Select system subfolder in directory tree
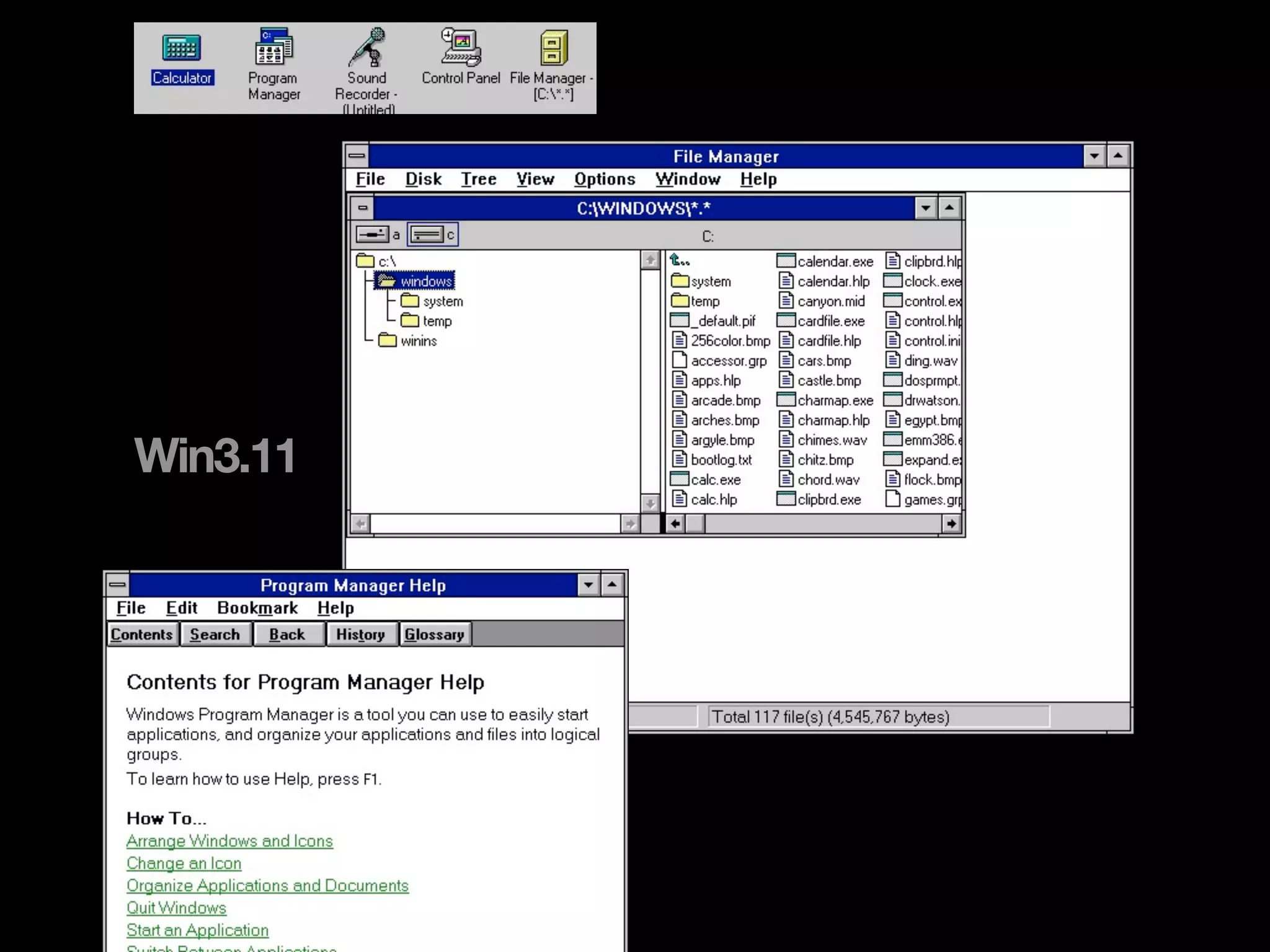 432,301
